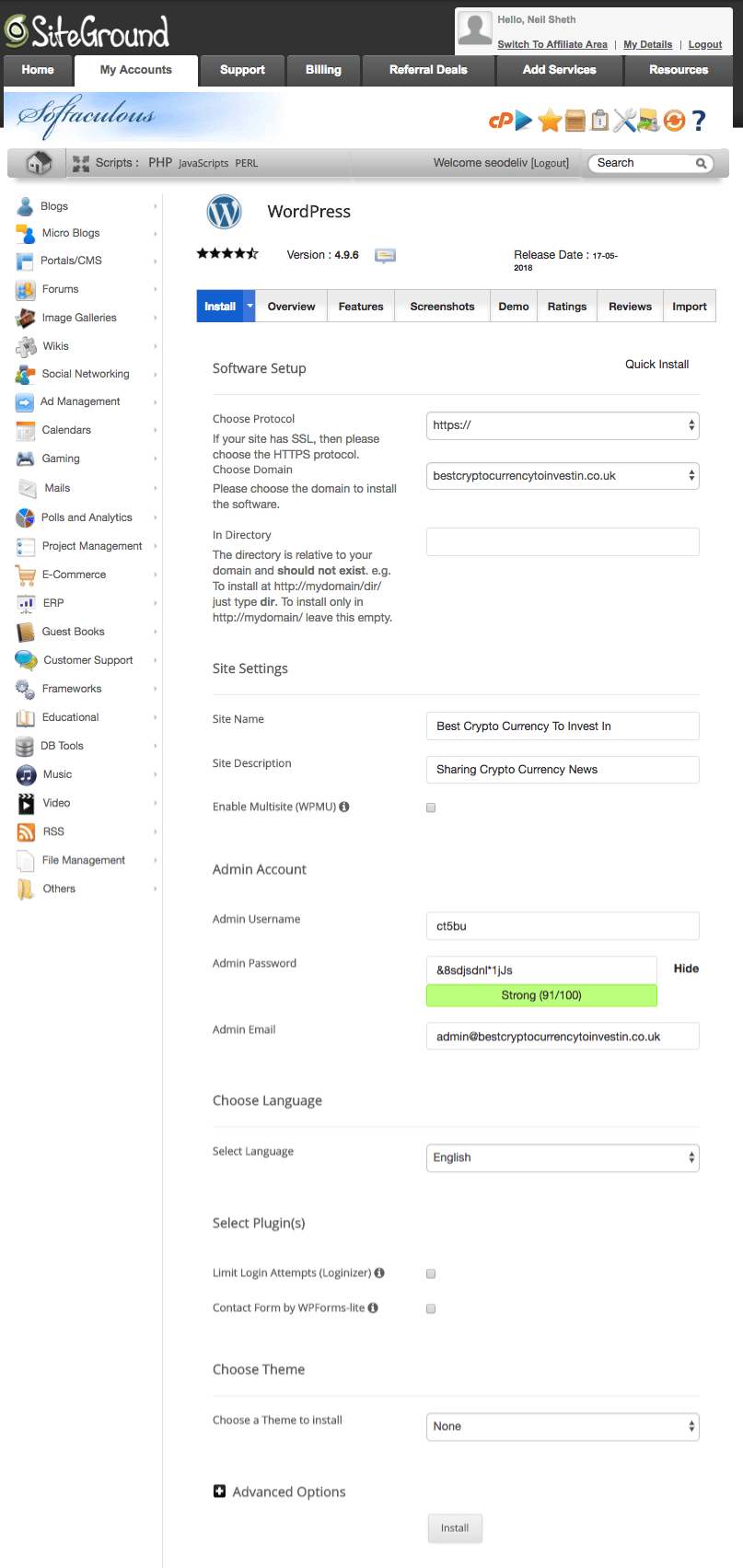The image size is (743, 1568).
Task: Check Contact Form by WPForms-lite
Action: [430, 1308]
